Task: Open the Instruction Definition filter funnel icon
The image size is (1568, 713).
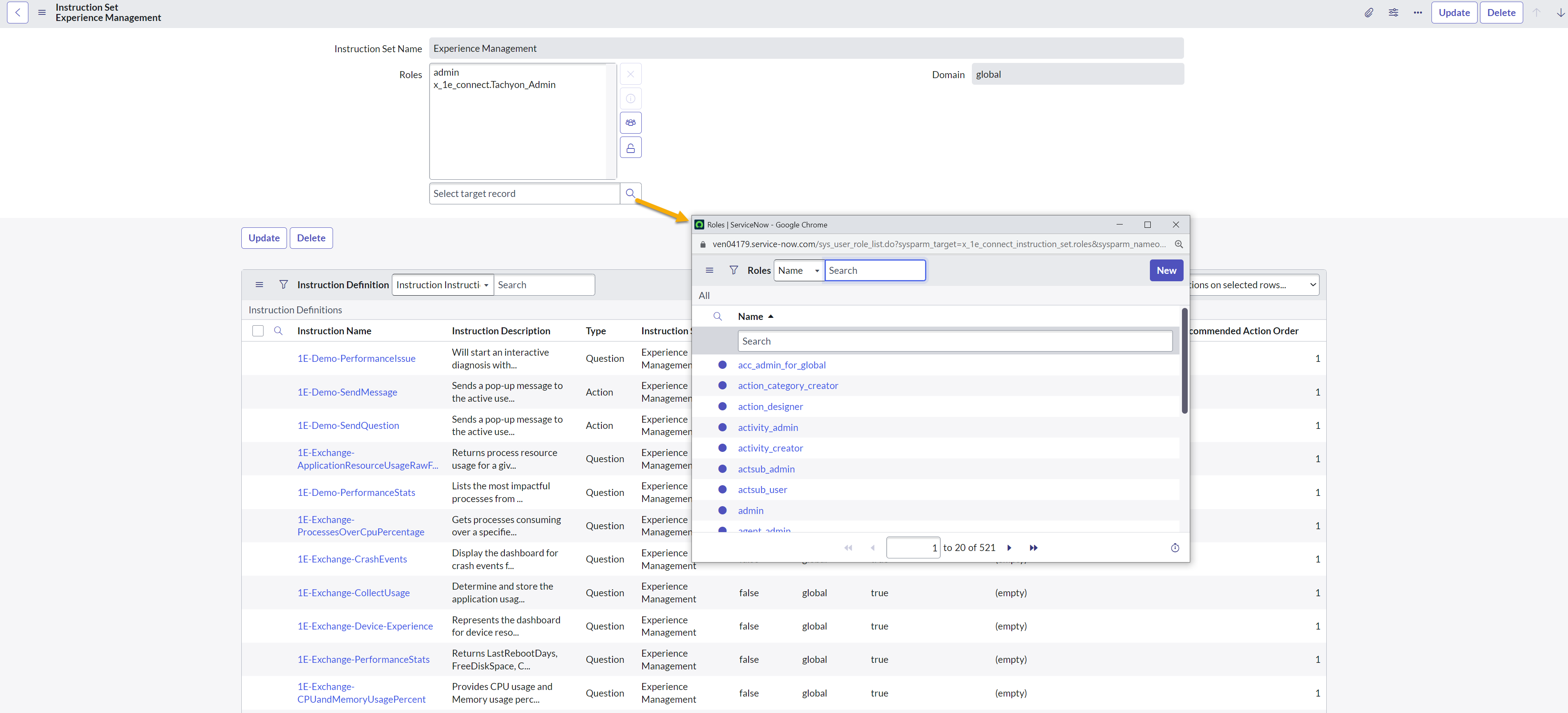Action: point(283,285)
